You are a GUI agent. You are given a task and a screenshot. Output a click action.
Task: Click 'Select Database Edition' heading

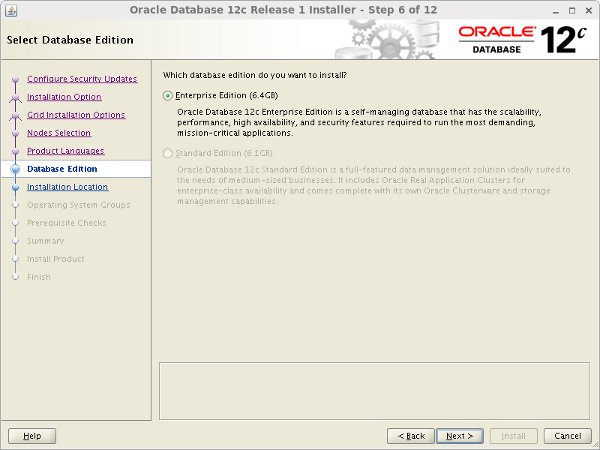pyautogui.click(x=70, y=40)
